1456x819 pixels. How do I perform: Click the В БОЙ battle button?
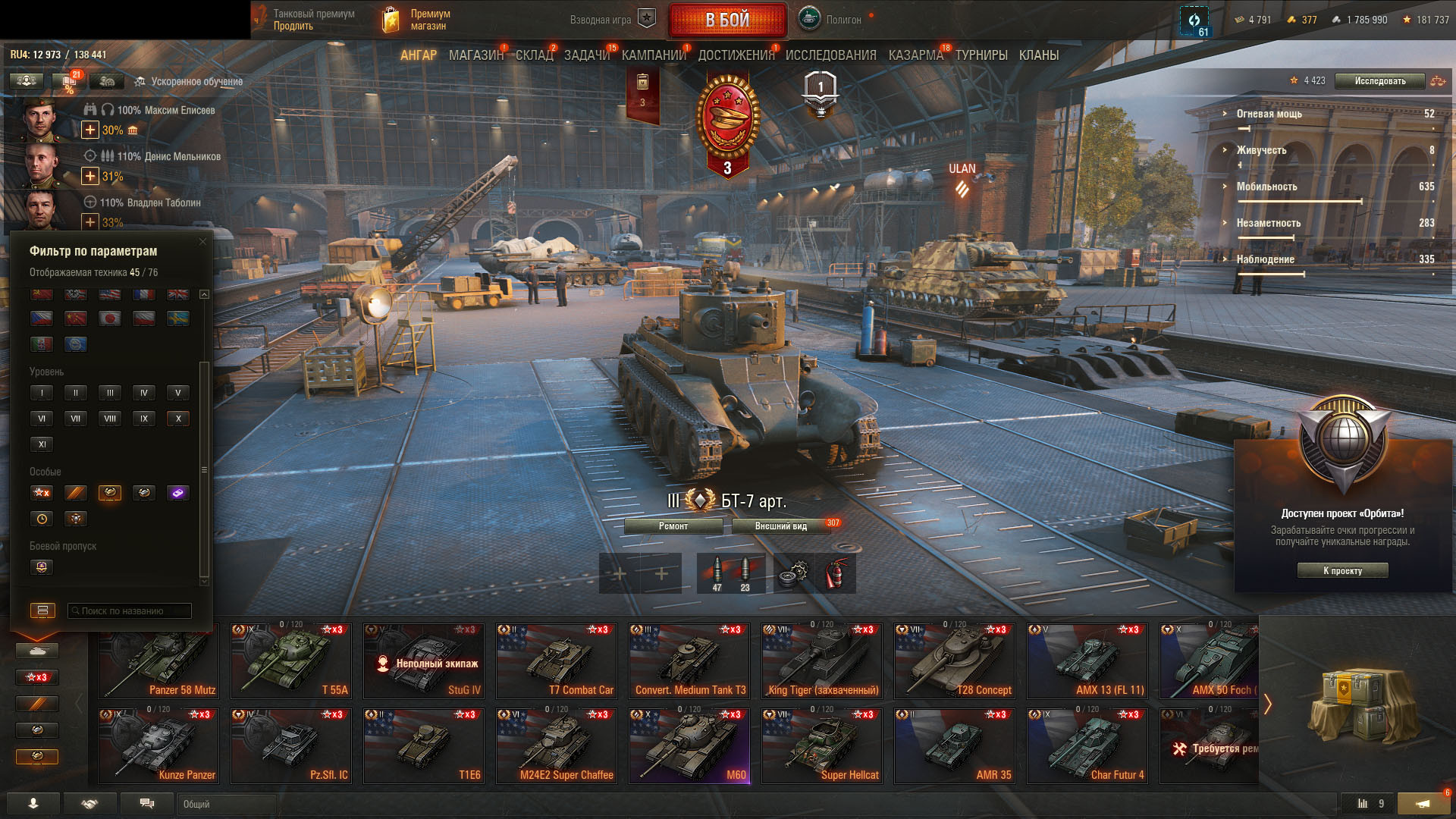(x=727, y=20)
